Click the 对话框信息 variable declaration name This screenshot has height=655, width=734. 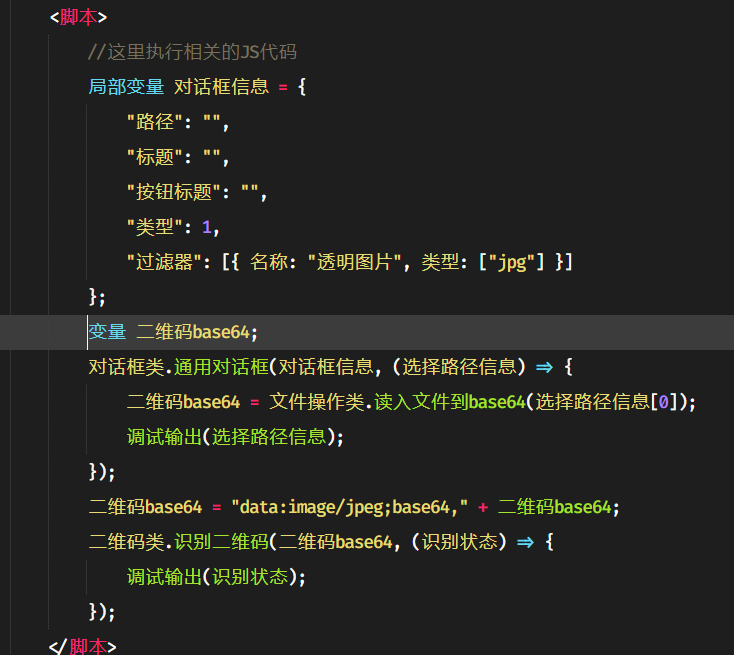point(221,87)
